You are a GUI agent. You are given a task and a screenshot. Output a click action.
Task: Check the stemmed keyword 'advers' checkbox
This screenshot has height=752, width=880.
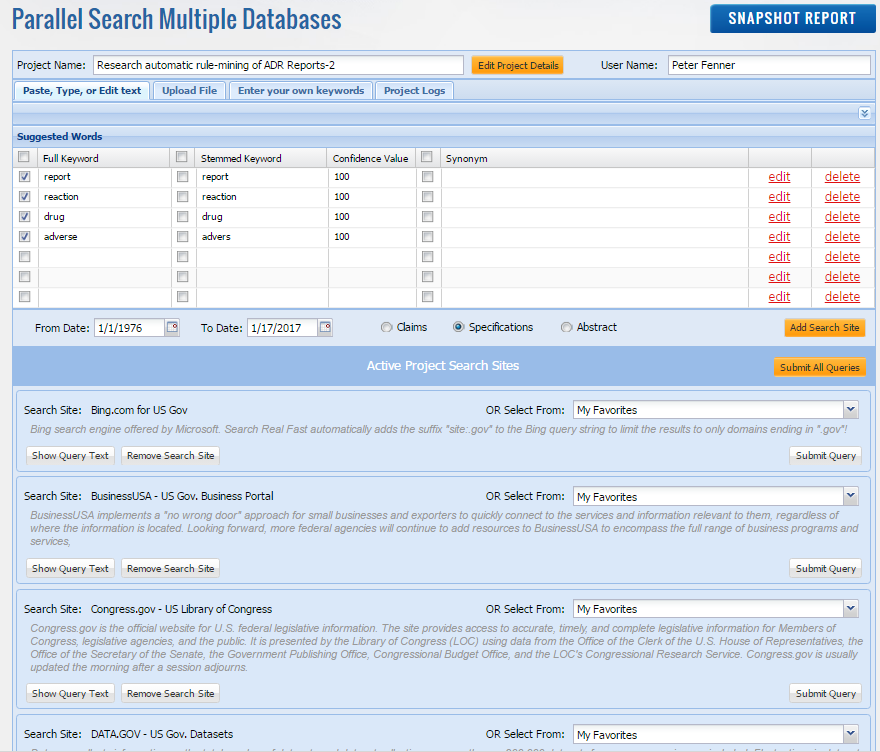pyautogui.click(x=182, y=236)
